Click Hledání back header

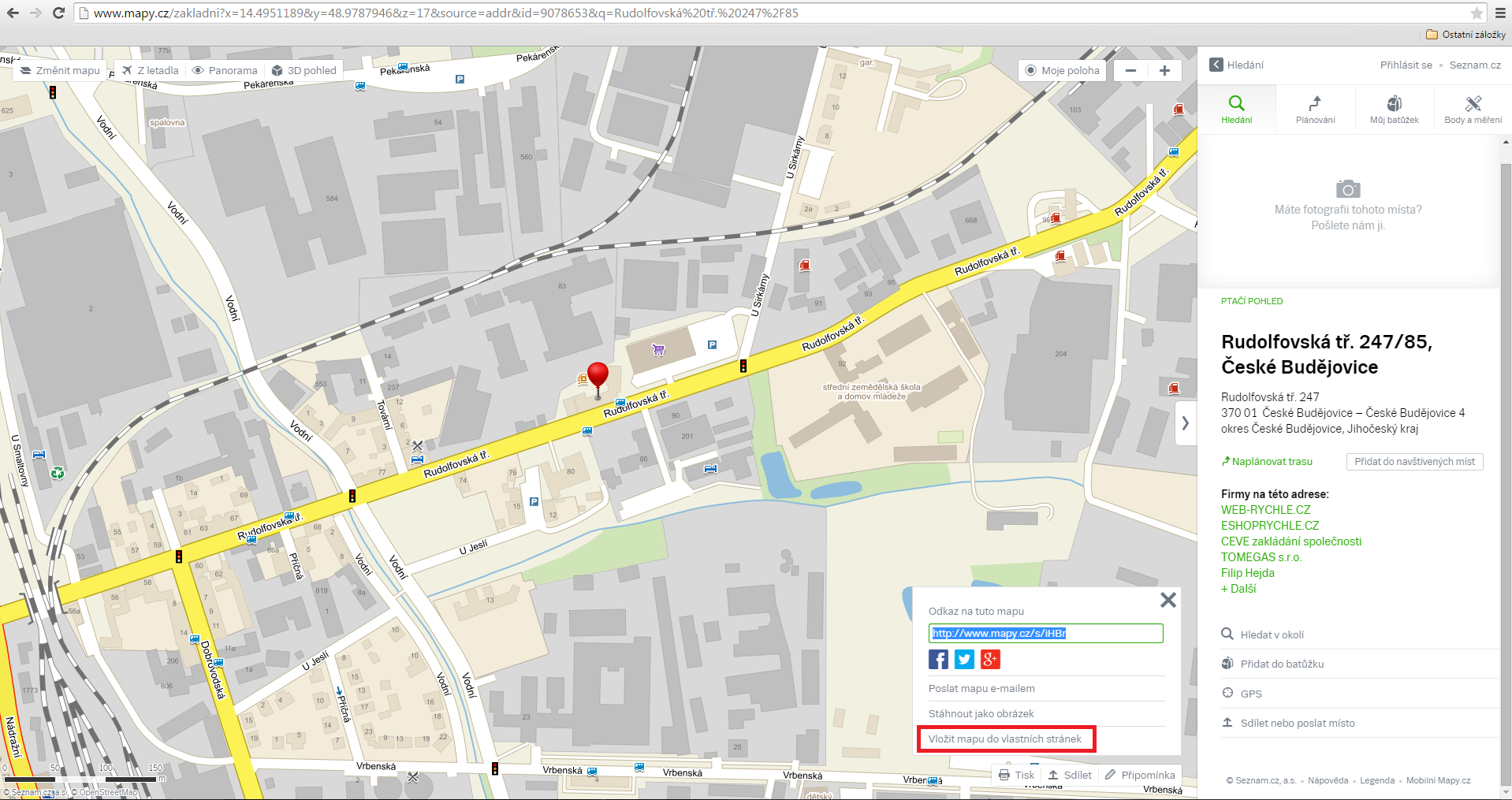[1237, 65]
